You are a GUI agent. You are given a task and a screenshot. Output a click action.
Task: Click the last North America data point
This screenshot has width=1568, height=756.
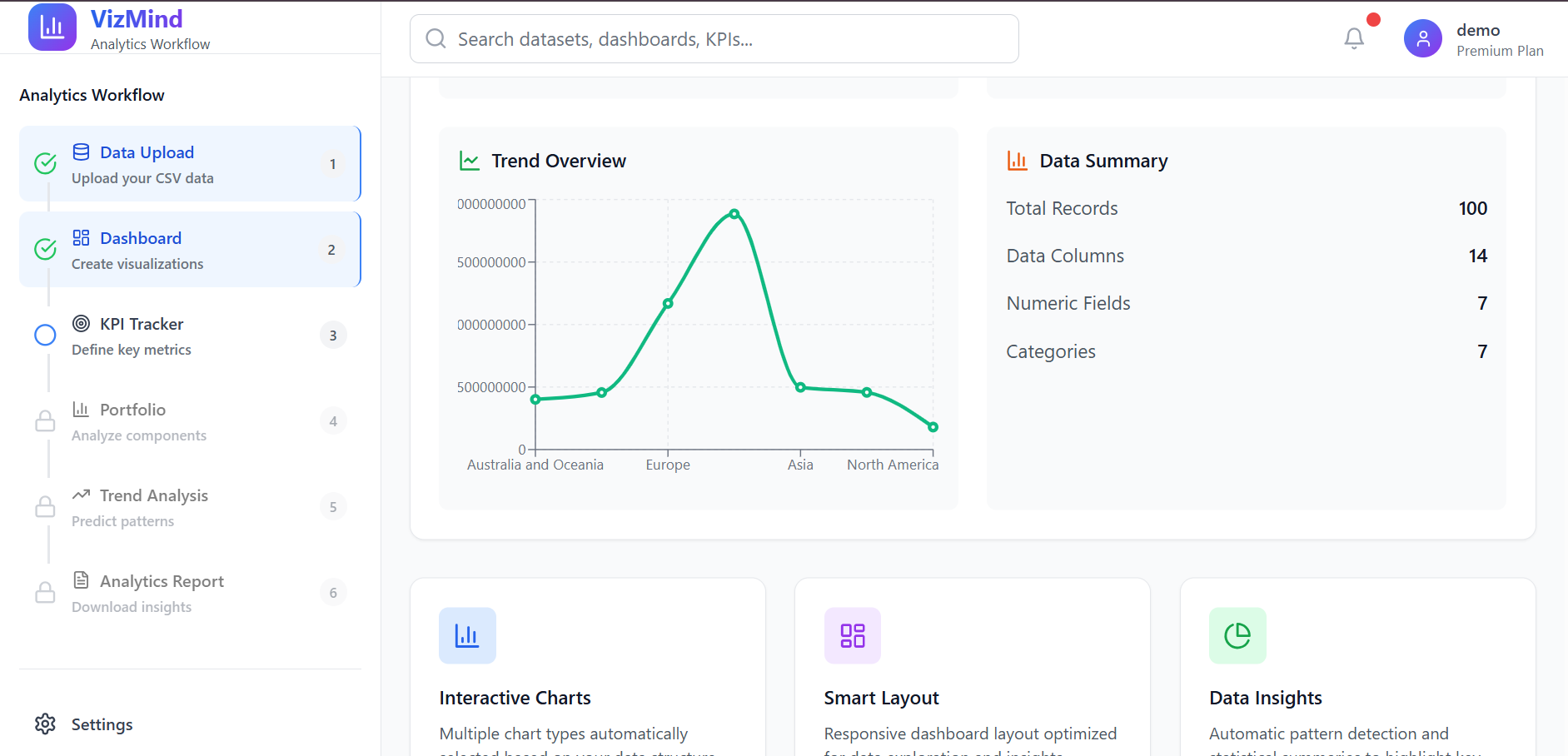click(933, 427)
